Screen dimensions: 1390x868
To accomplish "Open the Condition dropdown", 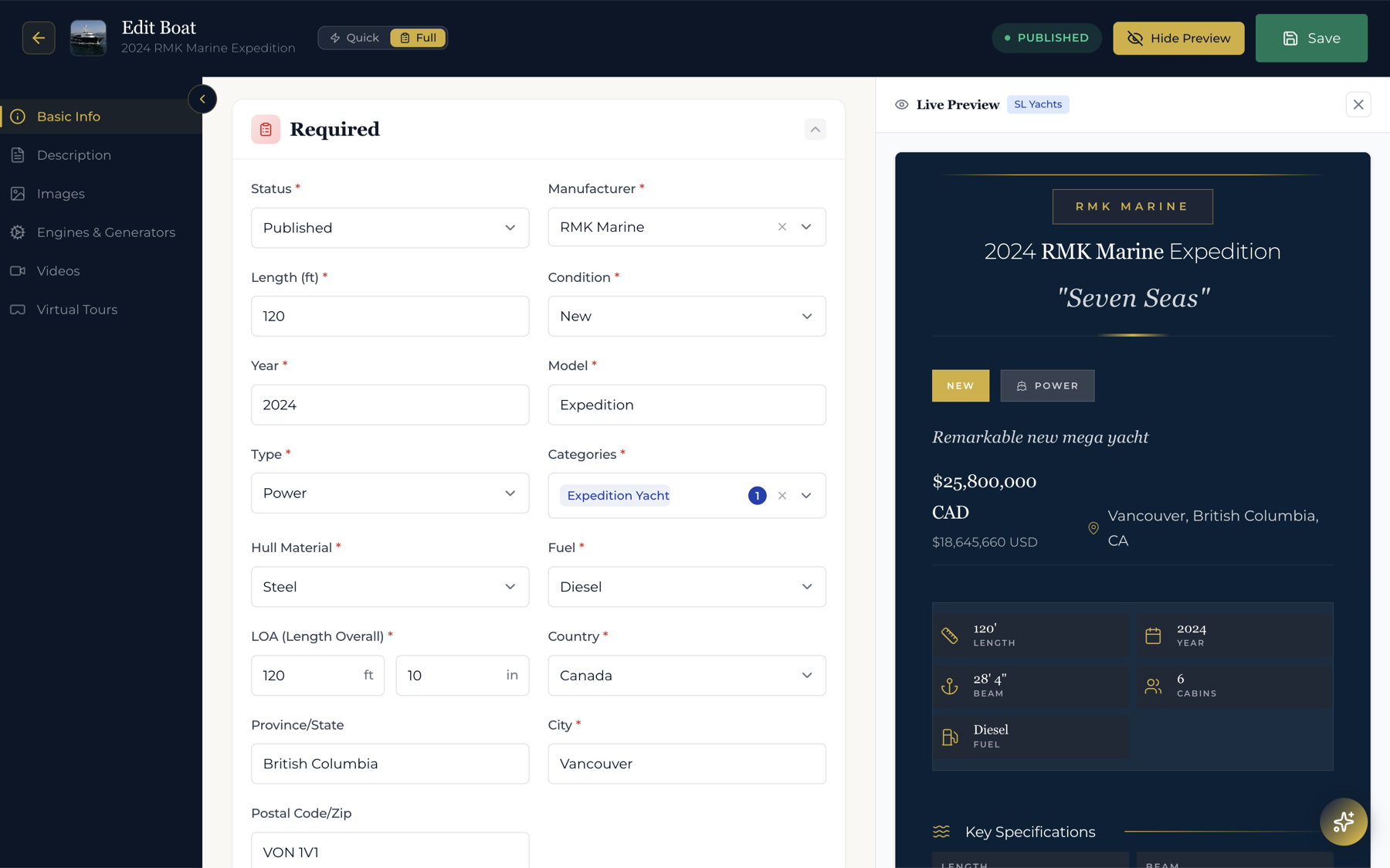I will point(687,316).
